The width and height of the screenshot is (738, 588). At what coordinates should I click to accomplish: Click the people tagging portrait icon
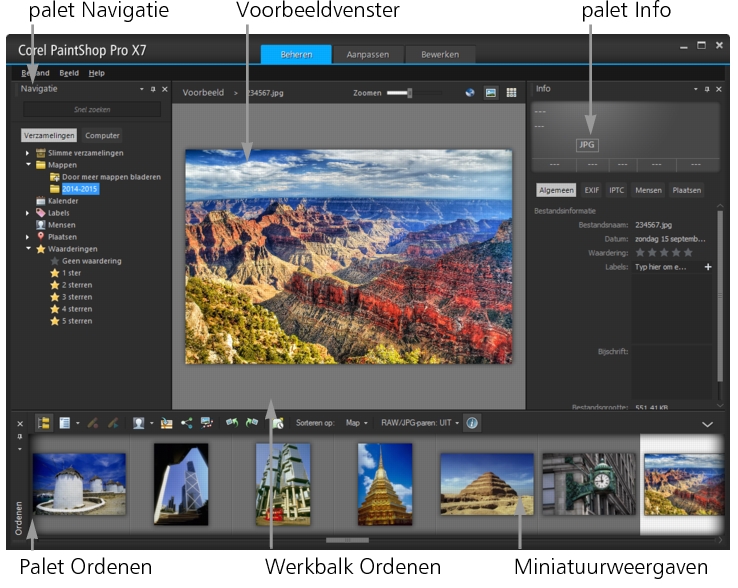[x=138, y=423]
